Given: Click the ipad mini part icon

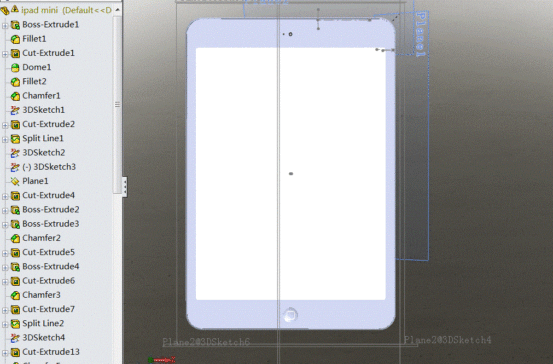Looking at the screenshot, I should point(5,10).
